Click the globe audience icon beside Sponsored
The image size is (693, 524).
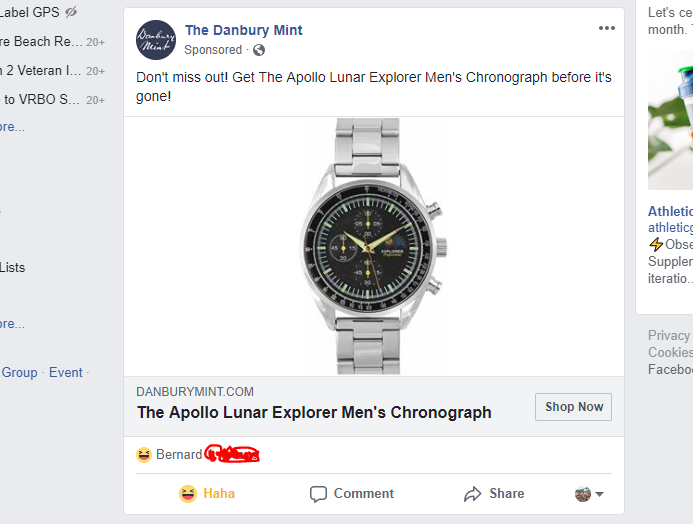pos(260,50)
